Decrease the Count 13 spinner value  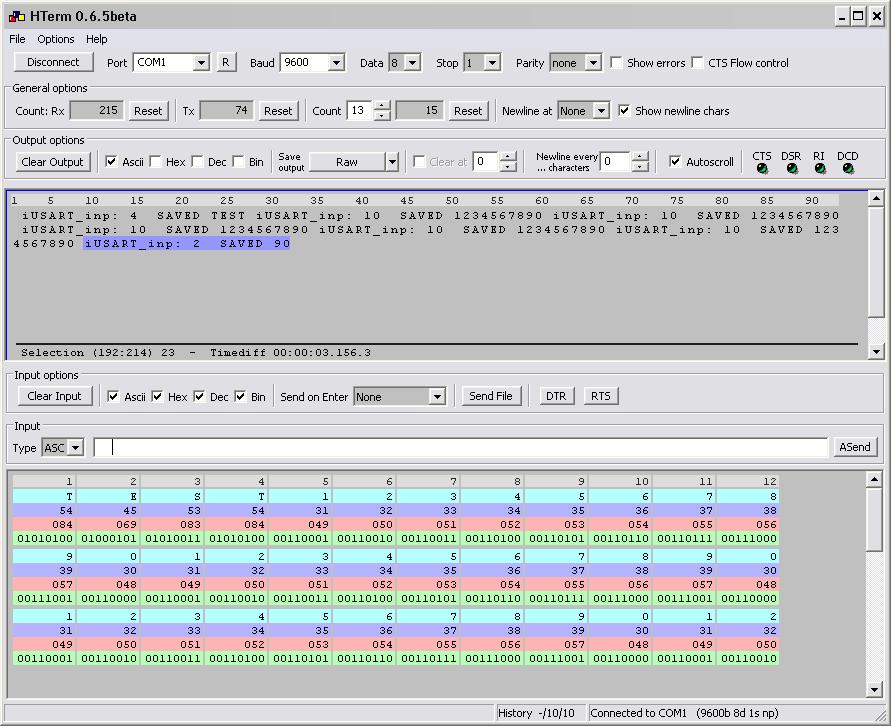pyautogui.click(x=382, y=115)
